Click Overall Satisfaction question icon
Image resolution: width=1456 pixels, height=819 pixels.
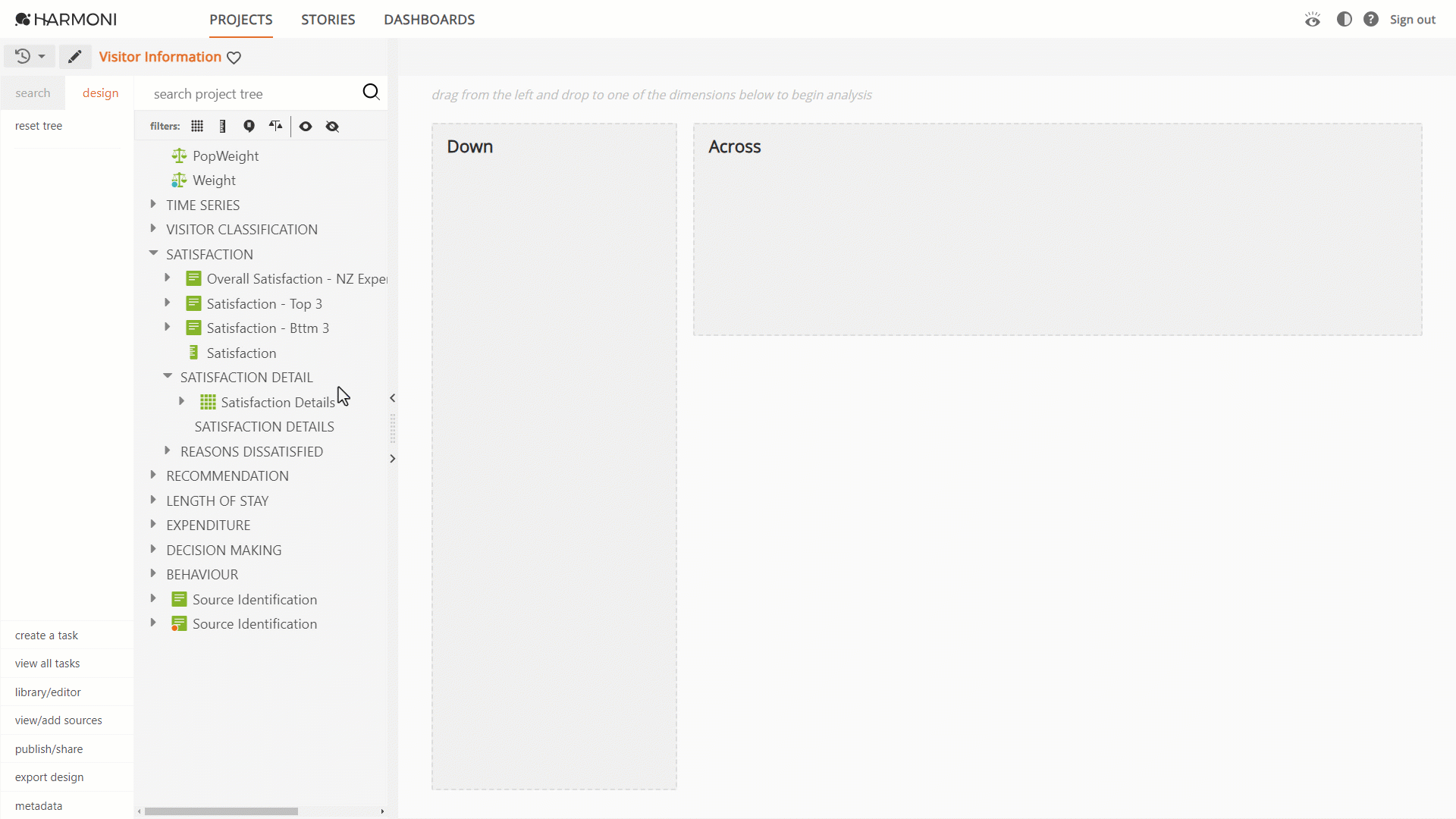pos(193,278)
